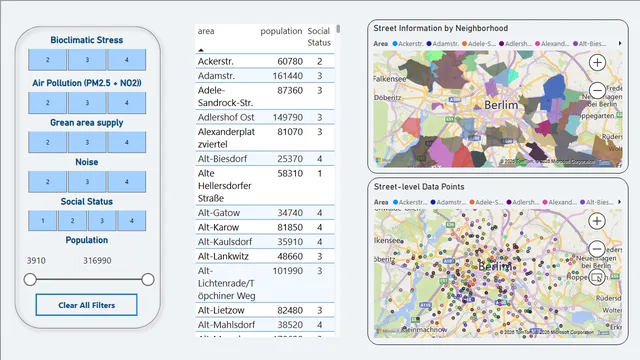Screen dimensions: 640x360
Task: Select Bioclimatic Stress value 2
Action: [47, 60]
